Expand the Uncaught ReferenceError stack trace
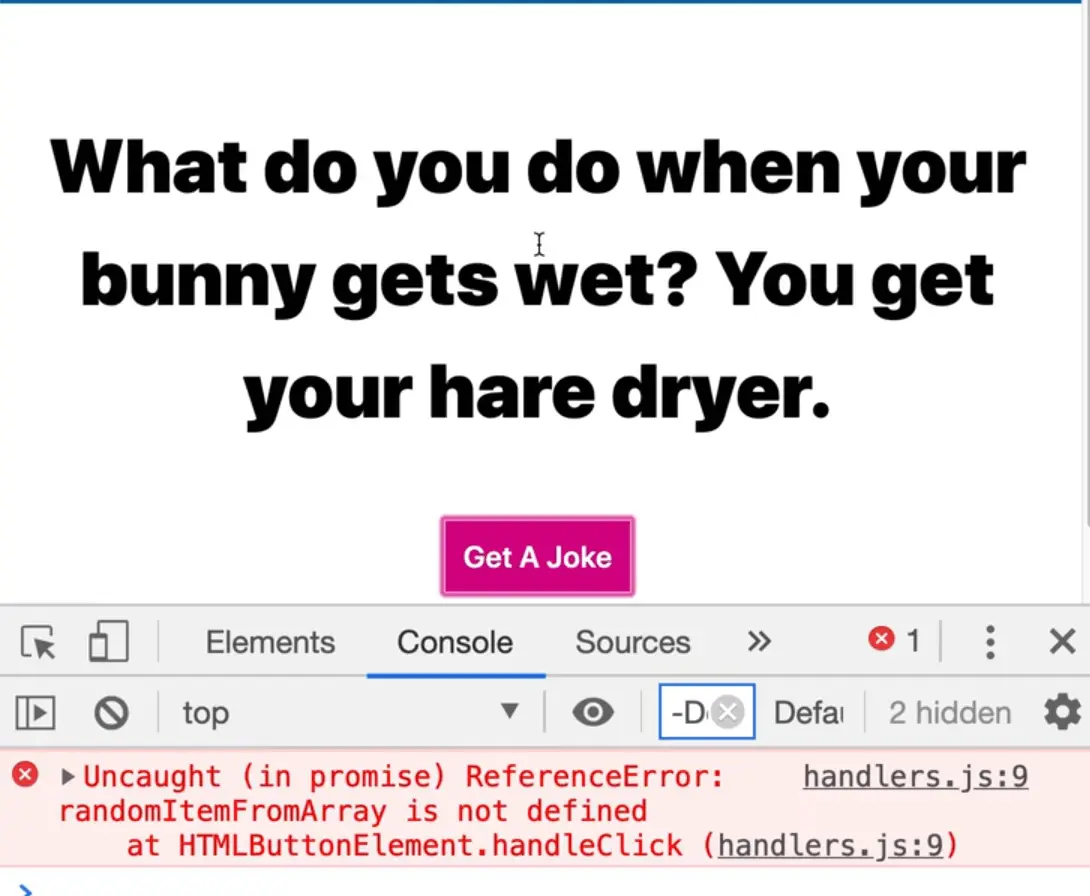Image resolution: width=1090 pixels, height=896 pixels. pyautogui.click(x=68, y=777)
